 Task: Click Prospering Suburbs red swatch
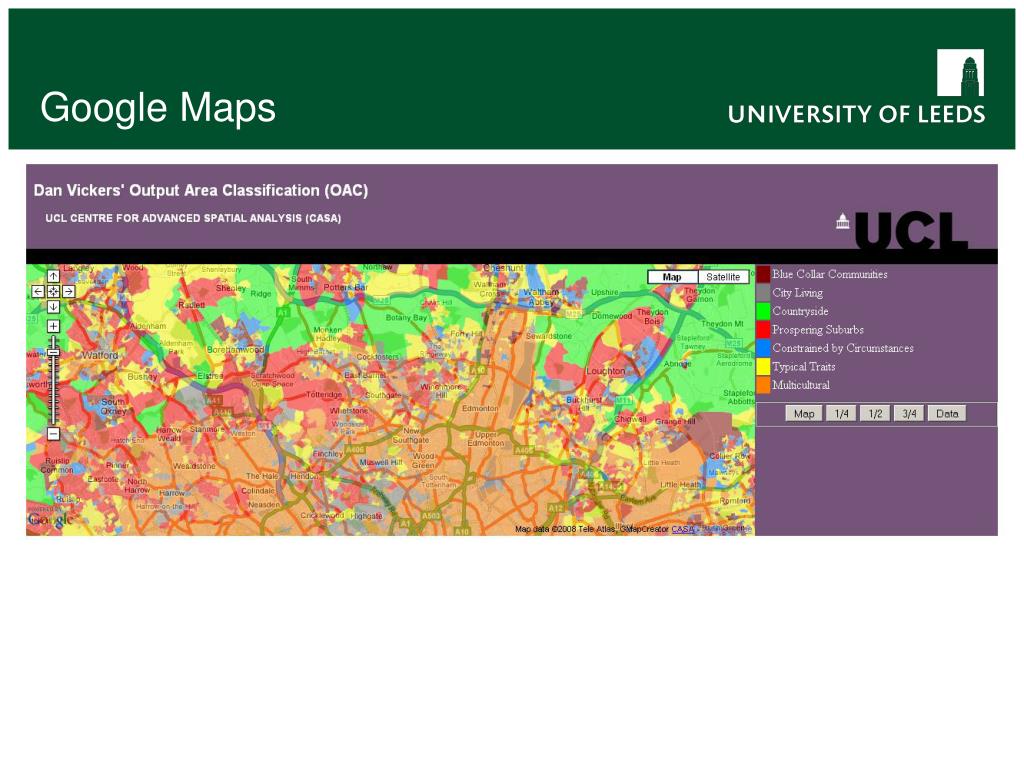pyautogui.click(x=763, y=329)
